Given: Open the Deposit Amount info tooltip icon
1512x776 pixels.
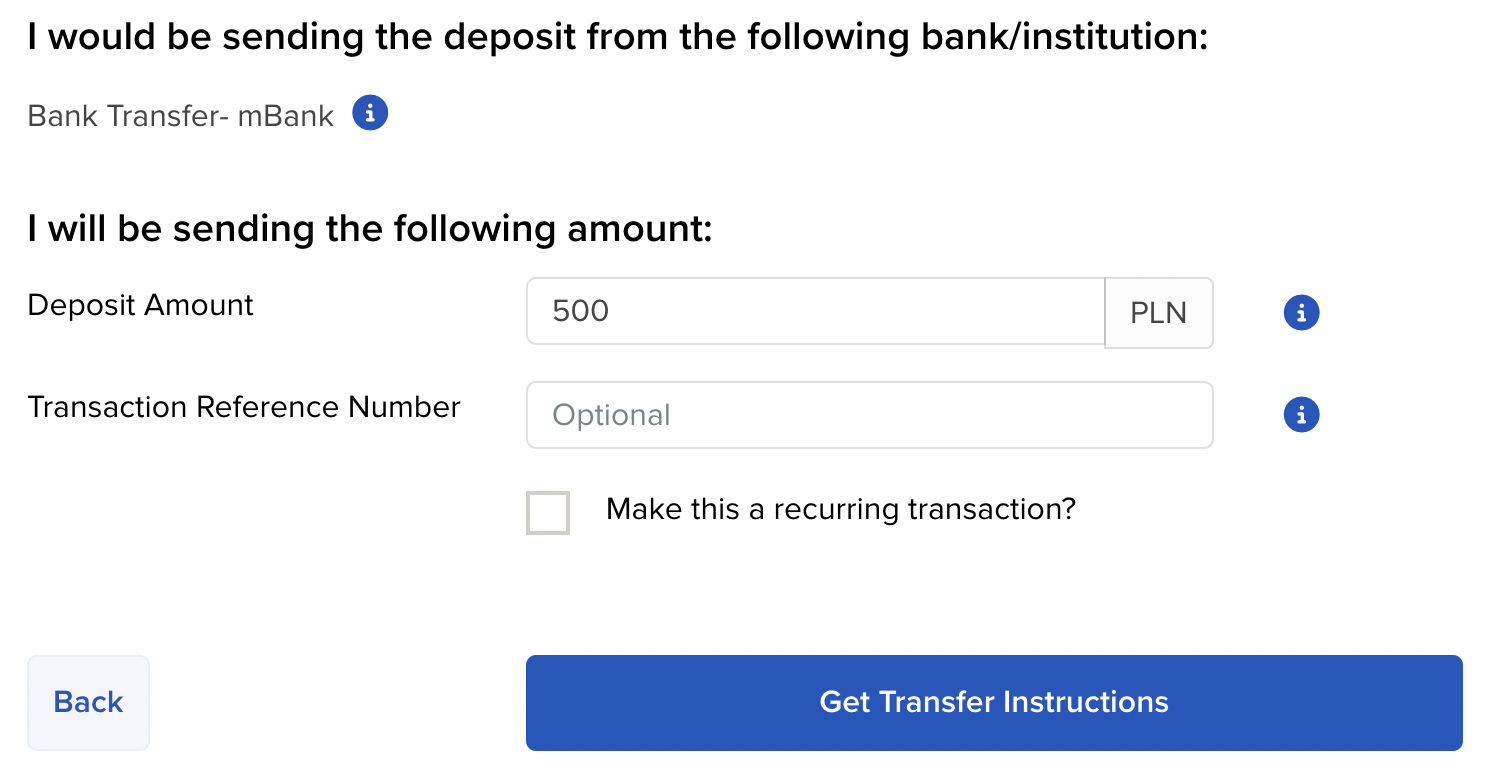Looking at the screenshot, I should pyautogui.click(x=1301, y=313).
